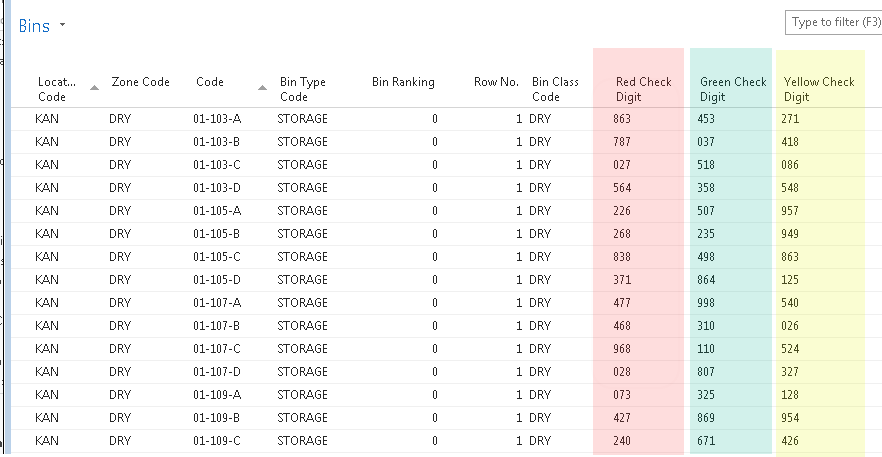Viewport: 882px width, 457px height.
Task: Select the Bin Type Code column header
Action: coord(302,89)
